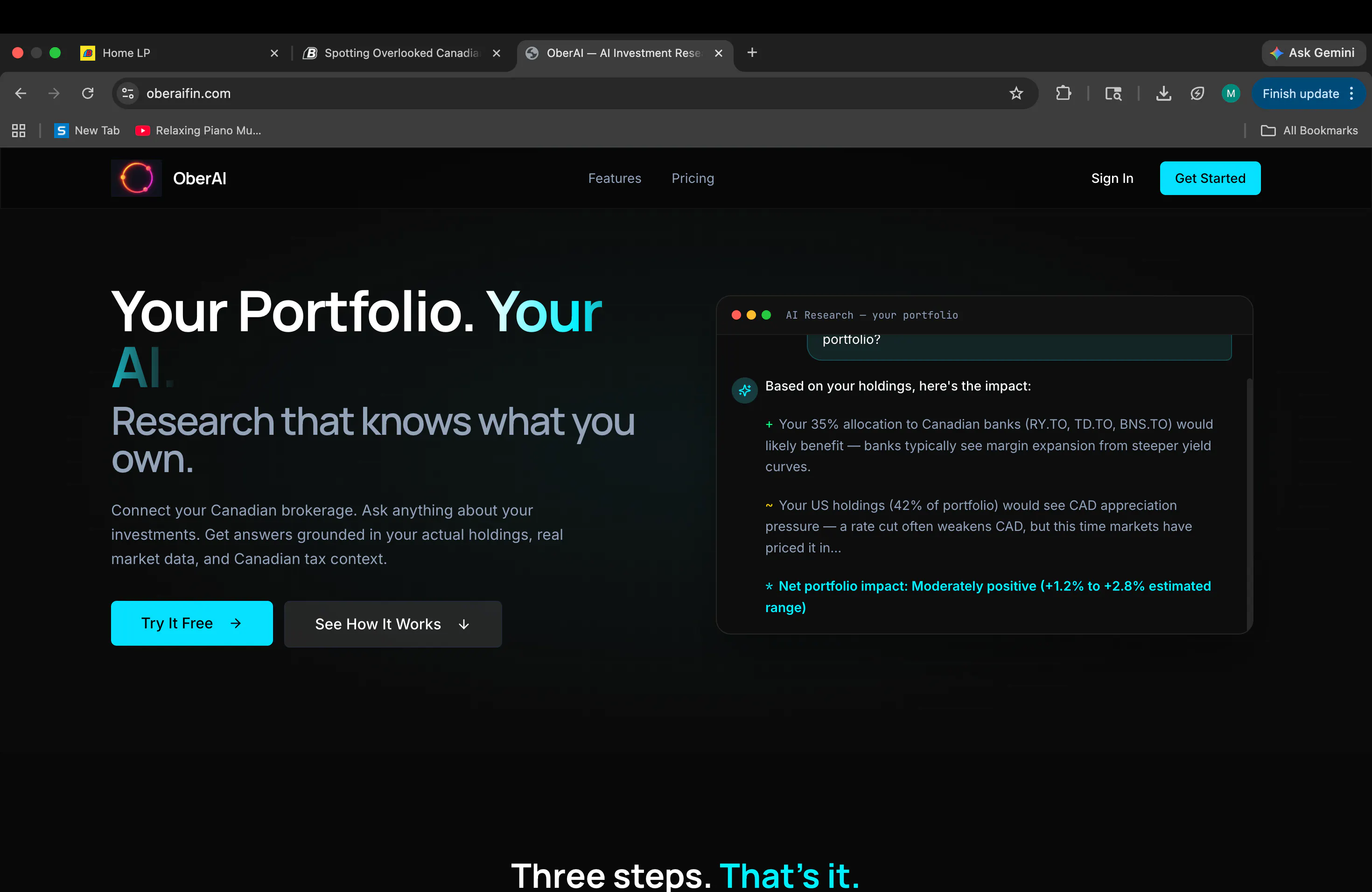The image size is (1372, 892).
Task: Click the "Your Portfolio. Your AI." headline
Action: click(356, 339)
